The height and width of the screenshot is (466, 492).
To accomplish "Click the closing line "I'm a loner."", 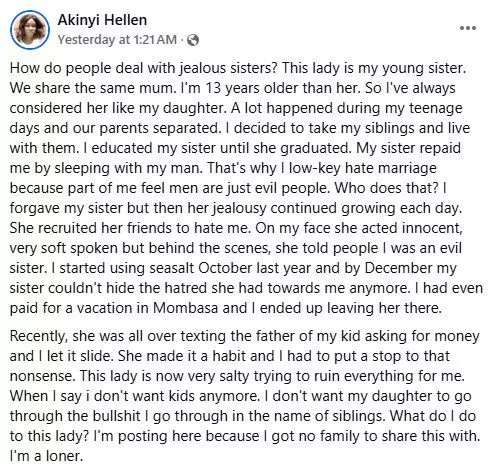I will [x=46, y=456].
